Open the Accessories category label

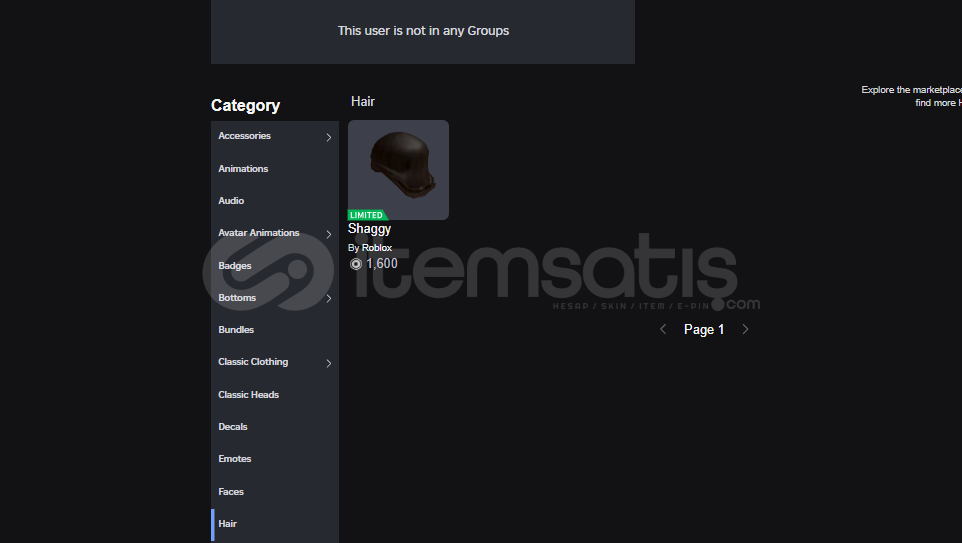pyautogui.click(x=244, y=136)
